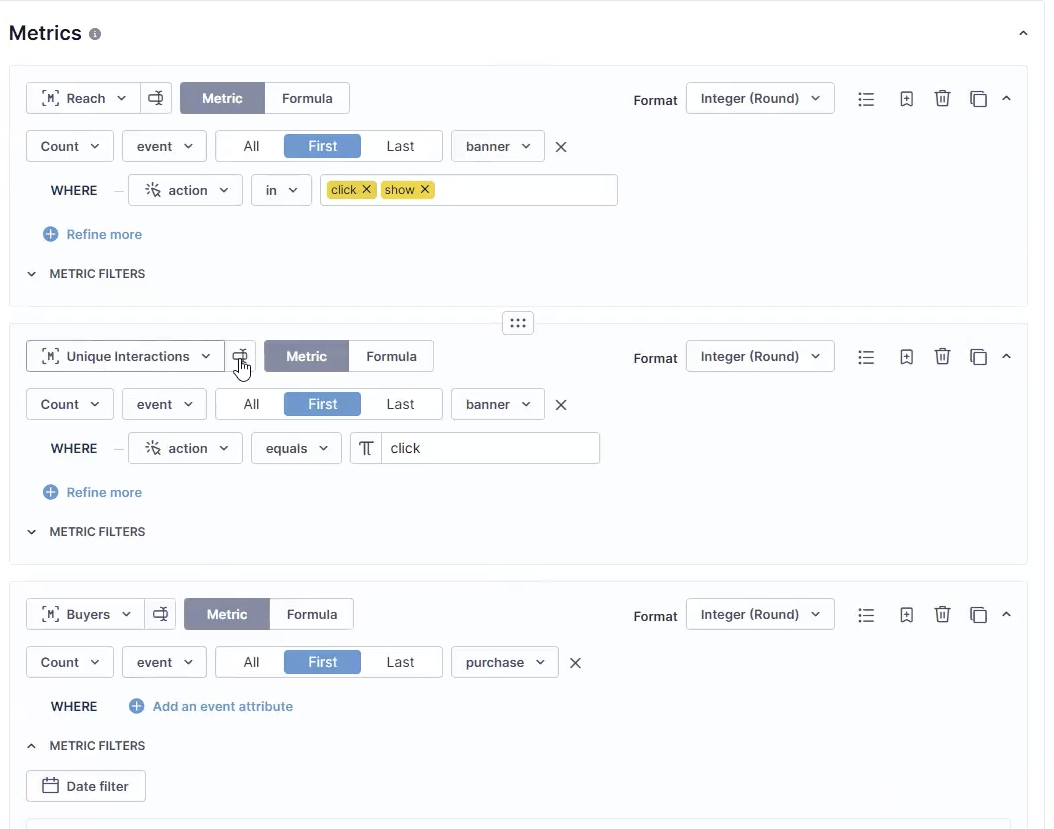Remove the show tag from Reach filter

point(425,190)
